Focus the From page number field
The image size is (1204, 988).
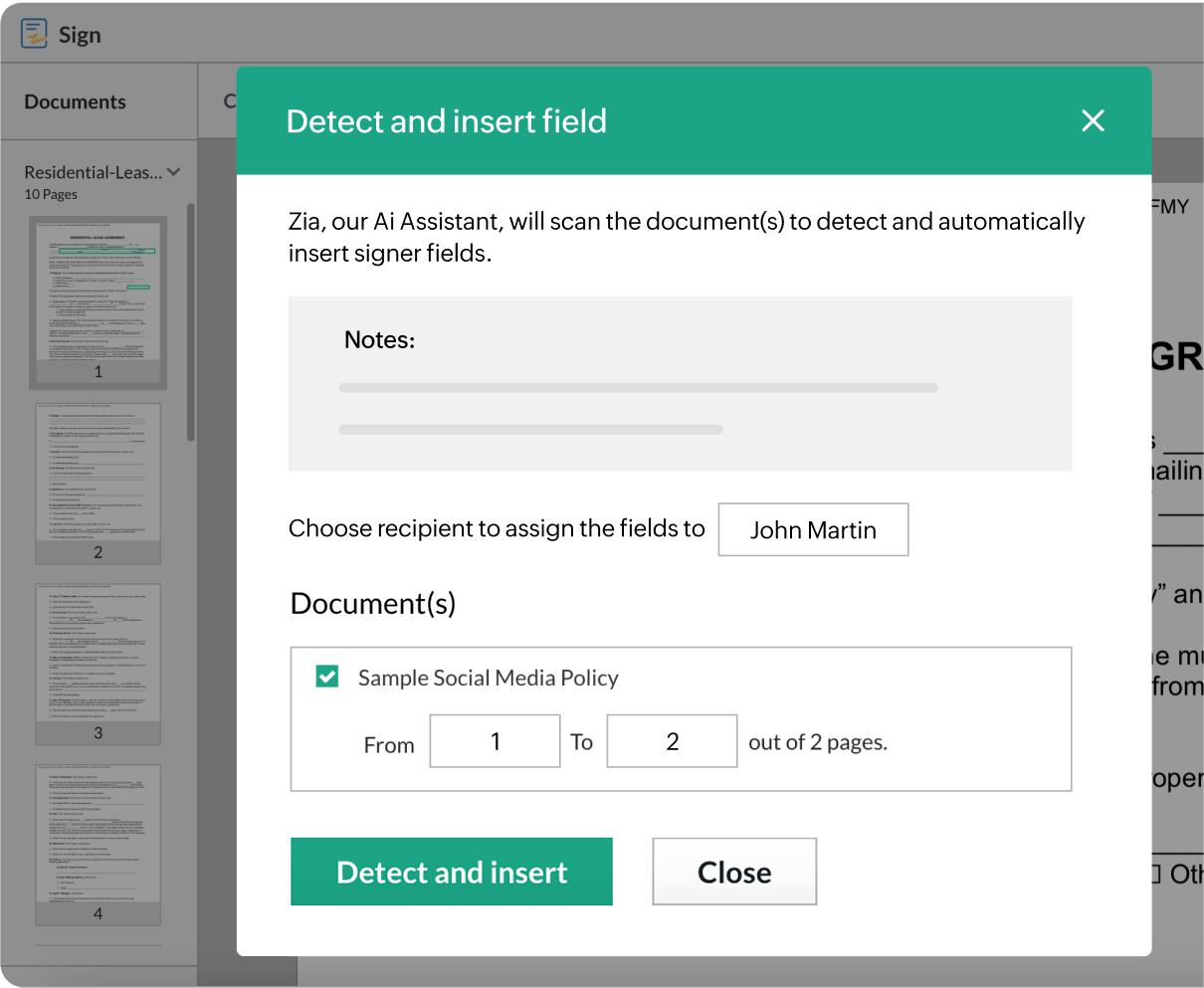click(495, 741)
